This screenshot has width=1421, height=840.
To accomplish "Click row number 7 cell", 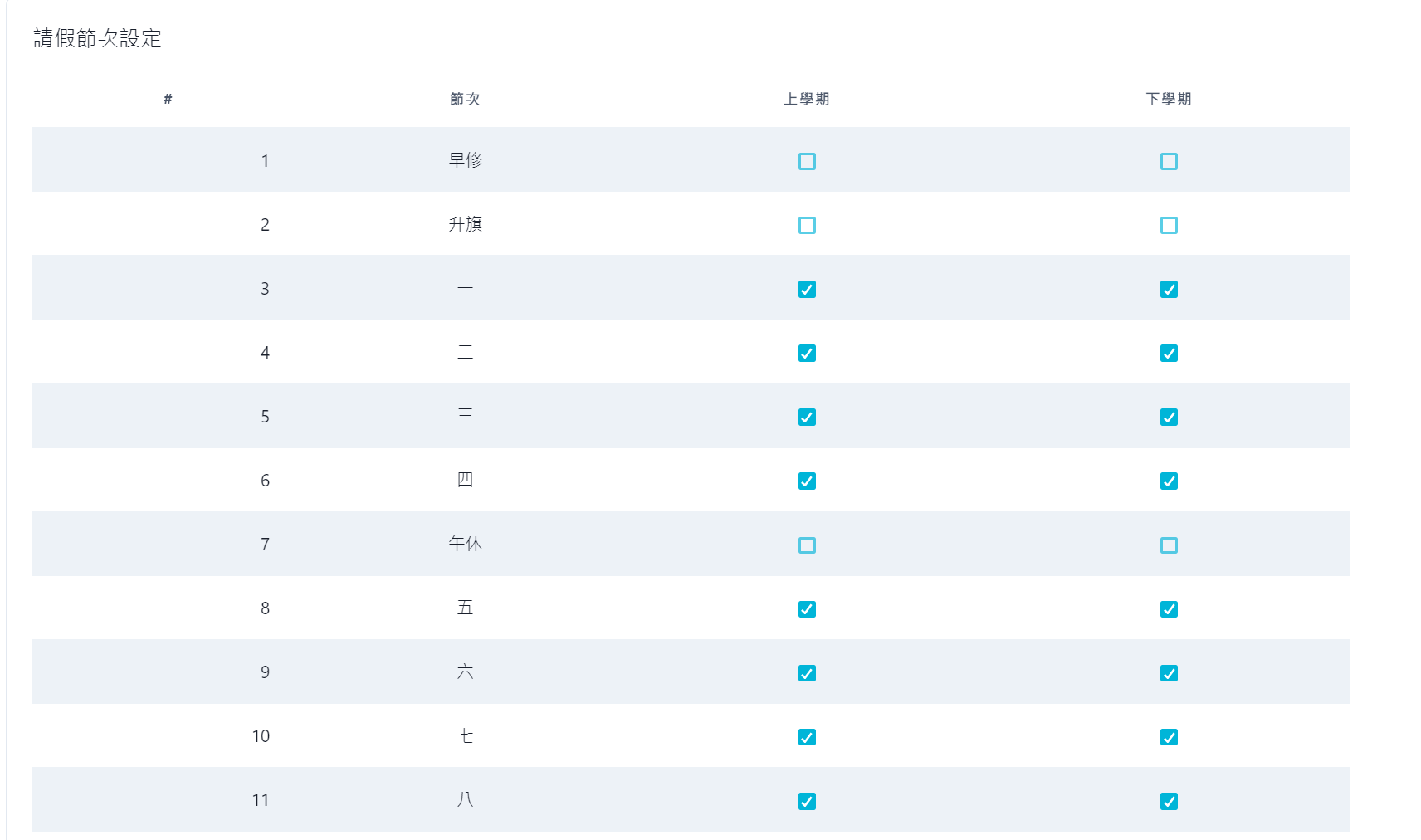I will click(x=265, y=545).
